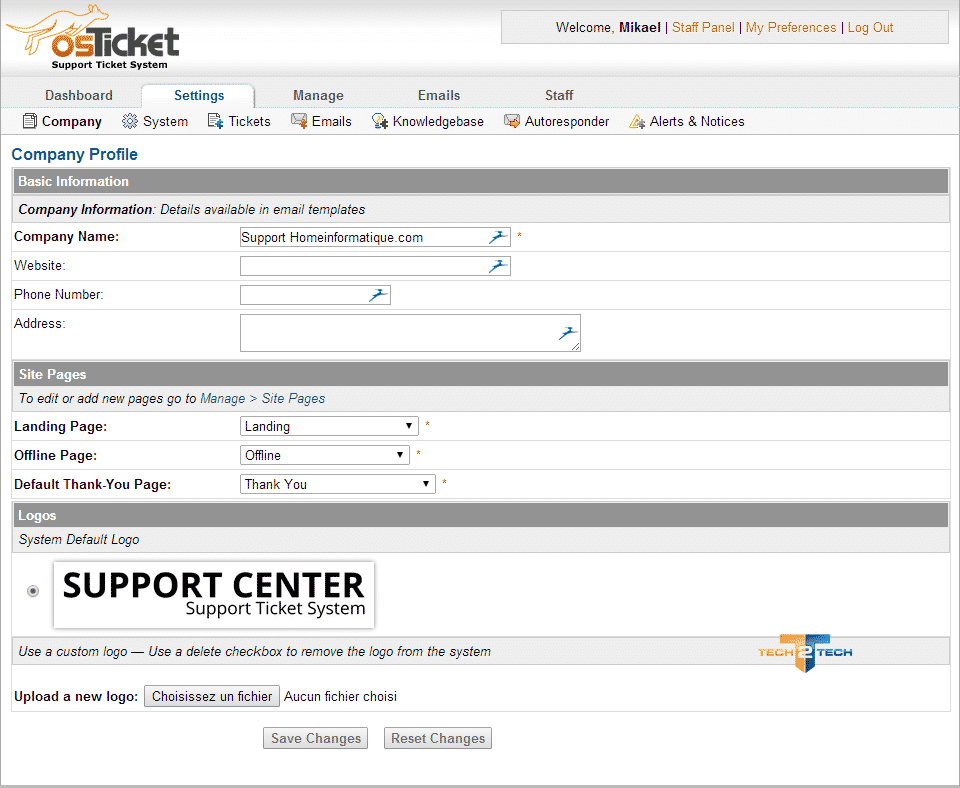This screenshot has width=960, height=788.
Task: Switch to the Dashboard tab
Action: coord(79,95)
